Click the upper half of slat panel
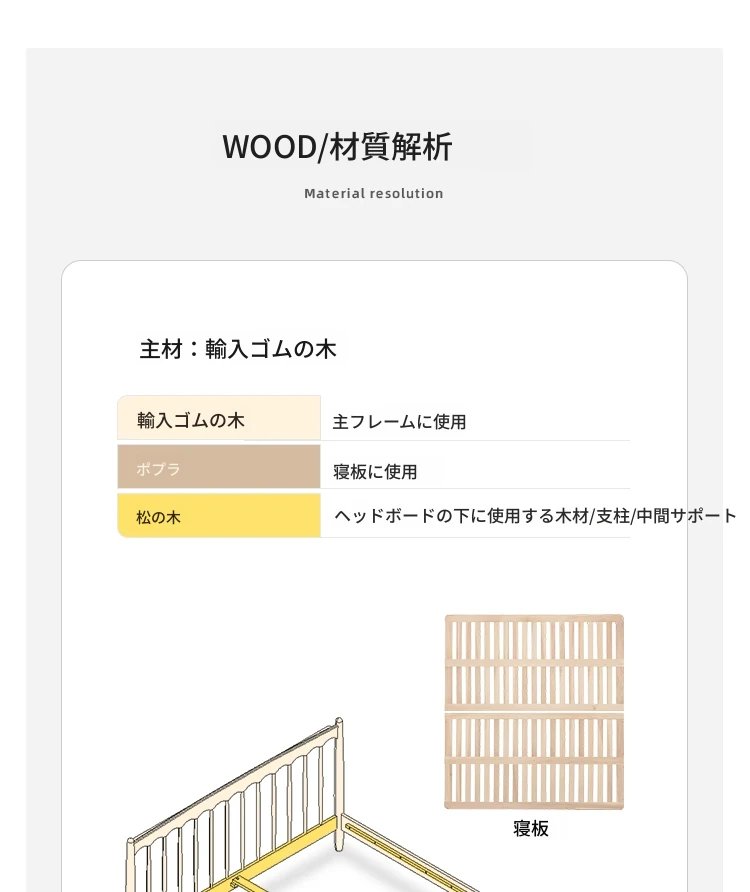750x892 pixels. coord(534,661)
